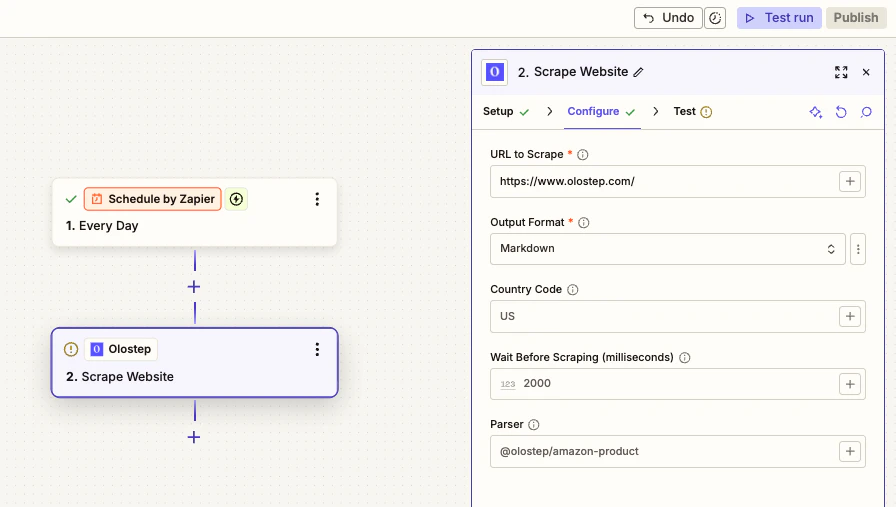
Task: Insert data with Wait Before Scraping plus button
Action: click(x=850, y=384)
